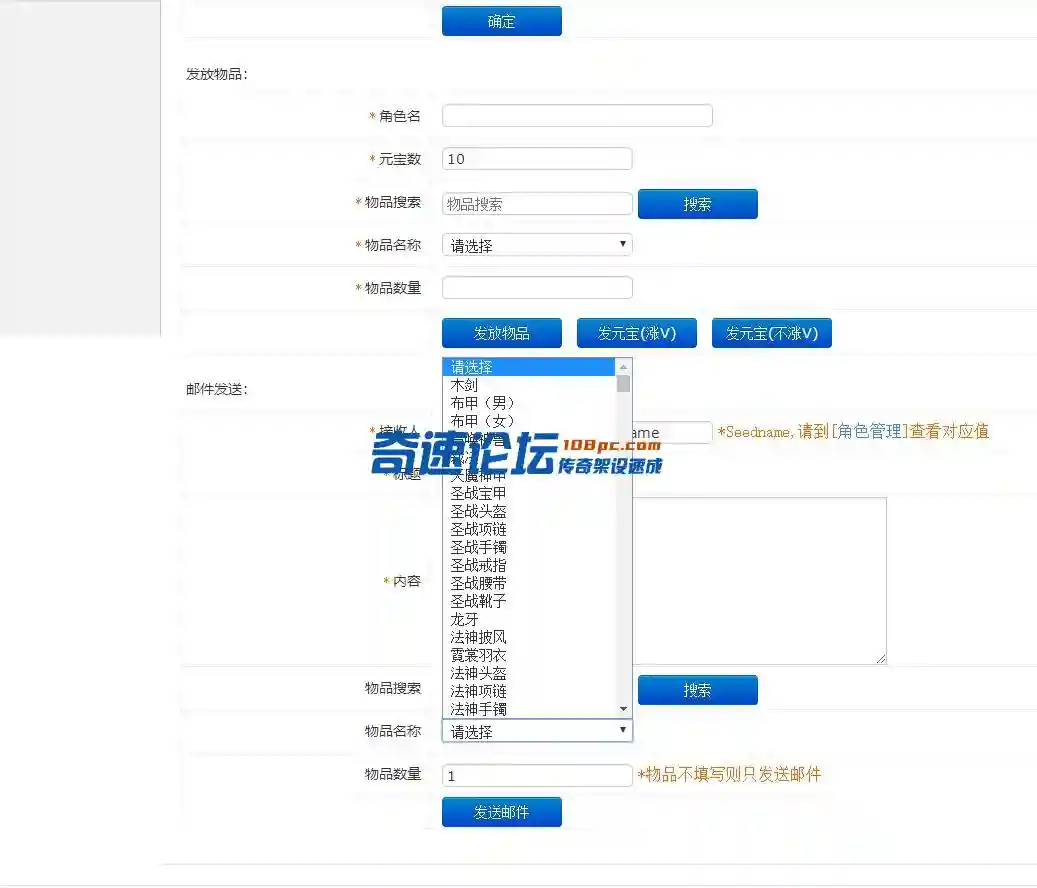The image size is (1037, 888).
Task: Click the empty 物品数量 field under 发放物品
Action: (537, 288)
